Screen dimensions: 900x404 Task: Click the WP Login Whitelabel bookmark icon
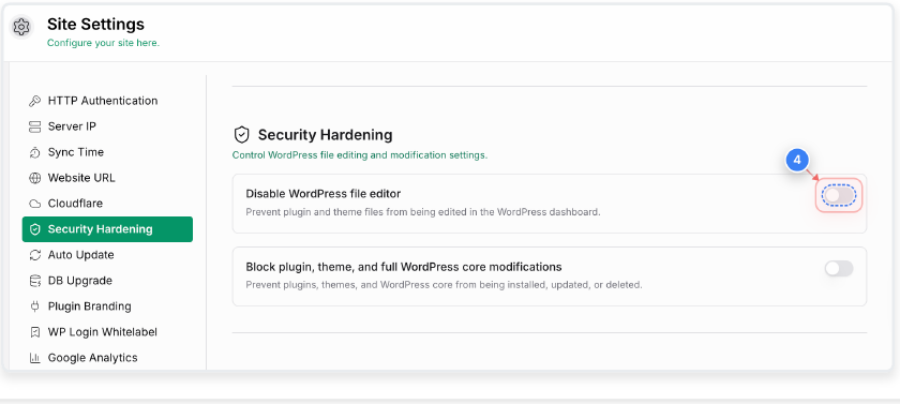point(35,332)
